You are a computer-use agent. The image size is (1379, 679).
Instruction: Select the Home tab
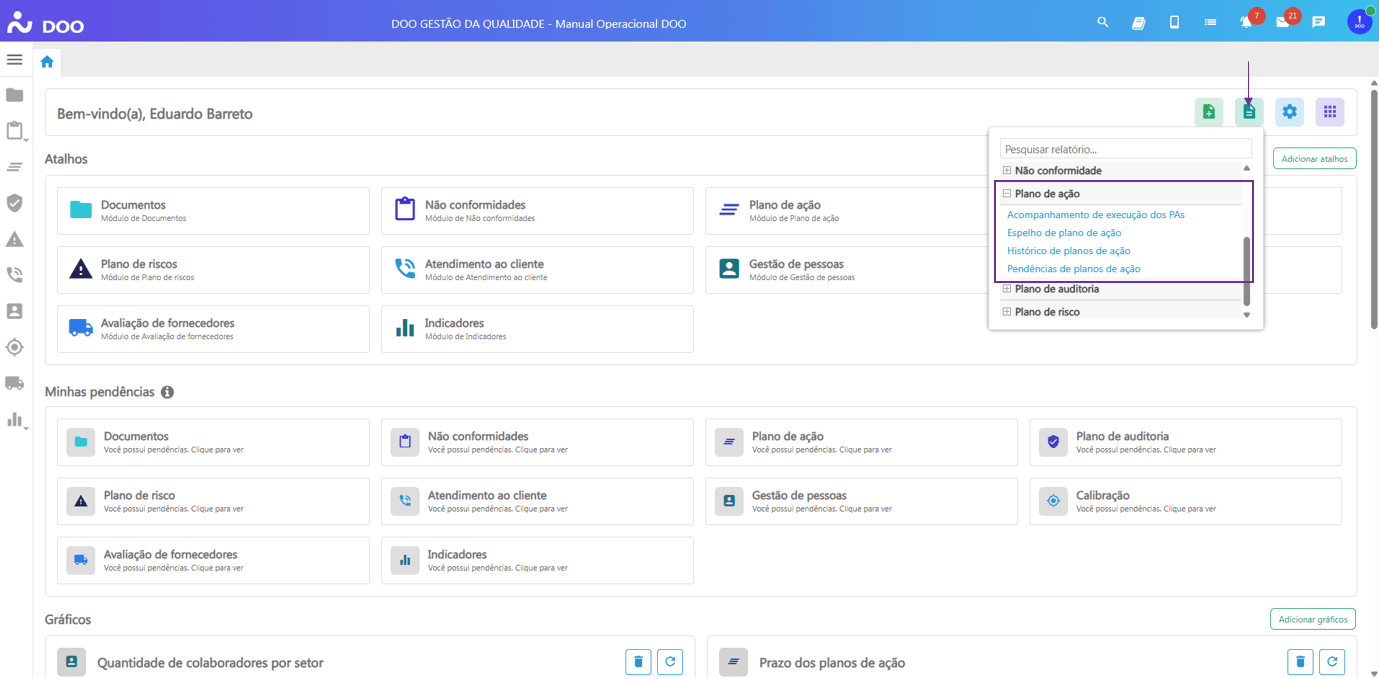(x=47, y=62)
